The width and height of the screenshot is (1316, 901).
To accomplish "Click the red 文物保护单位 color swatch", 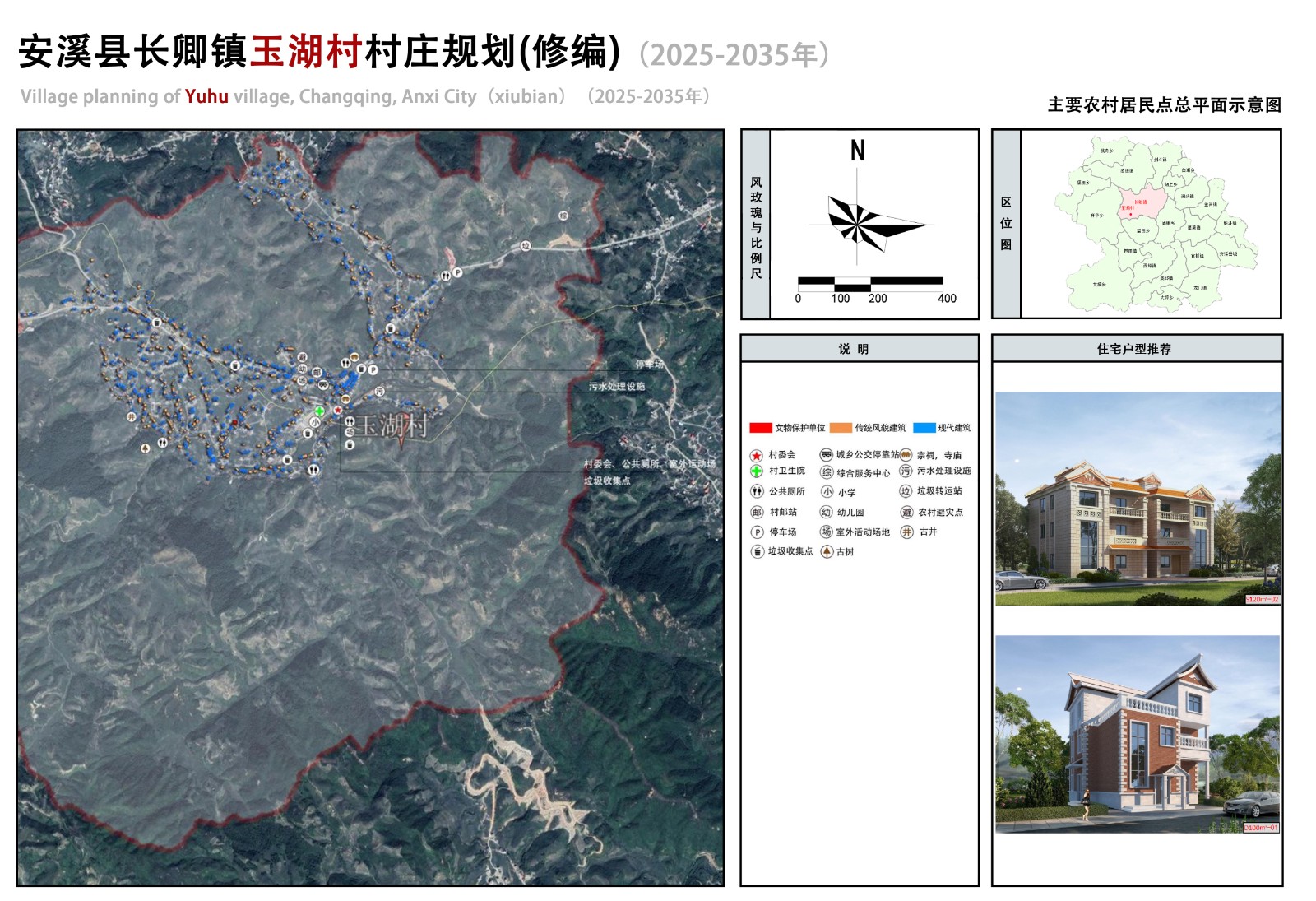I will tap(760, 428).
